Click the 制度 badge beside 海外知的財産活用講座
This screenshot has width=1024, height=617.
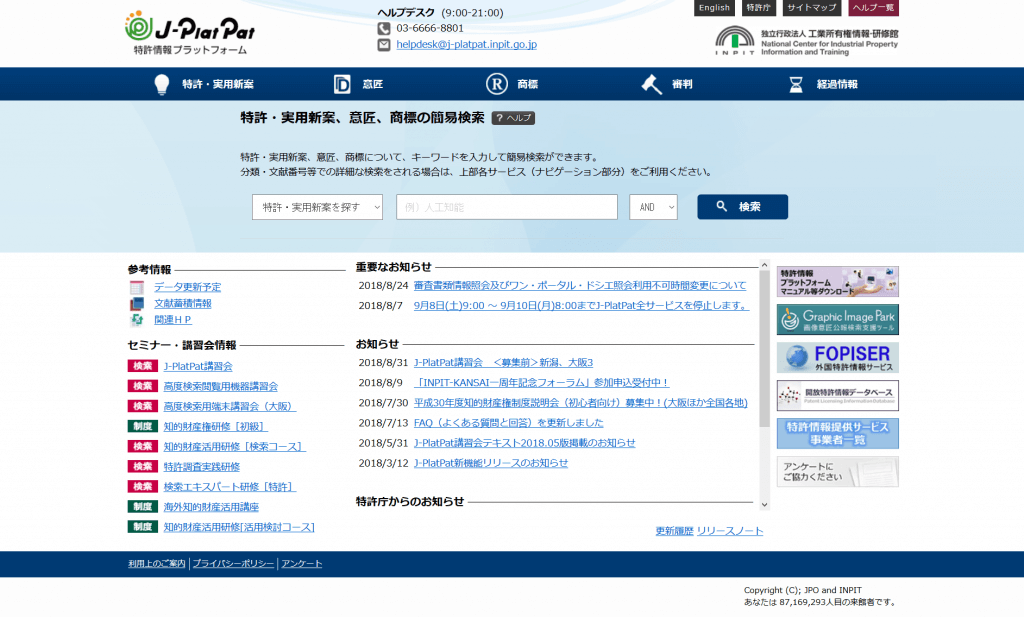point(142,507)
